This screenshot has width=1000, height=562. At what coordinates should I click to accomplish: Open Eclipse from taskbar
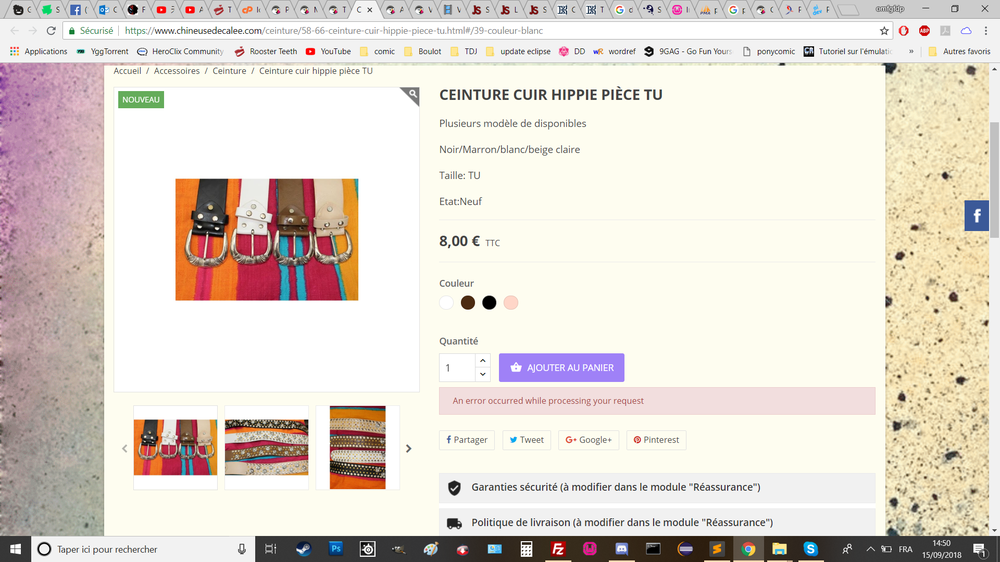(x=685, y=549)
